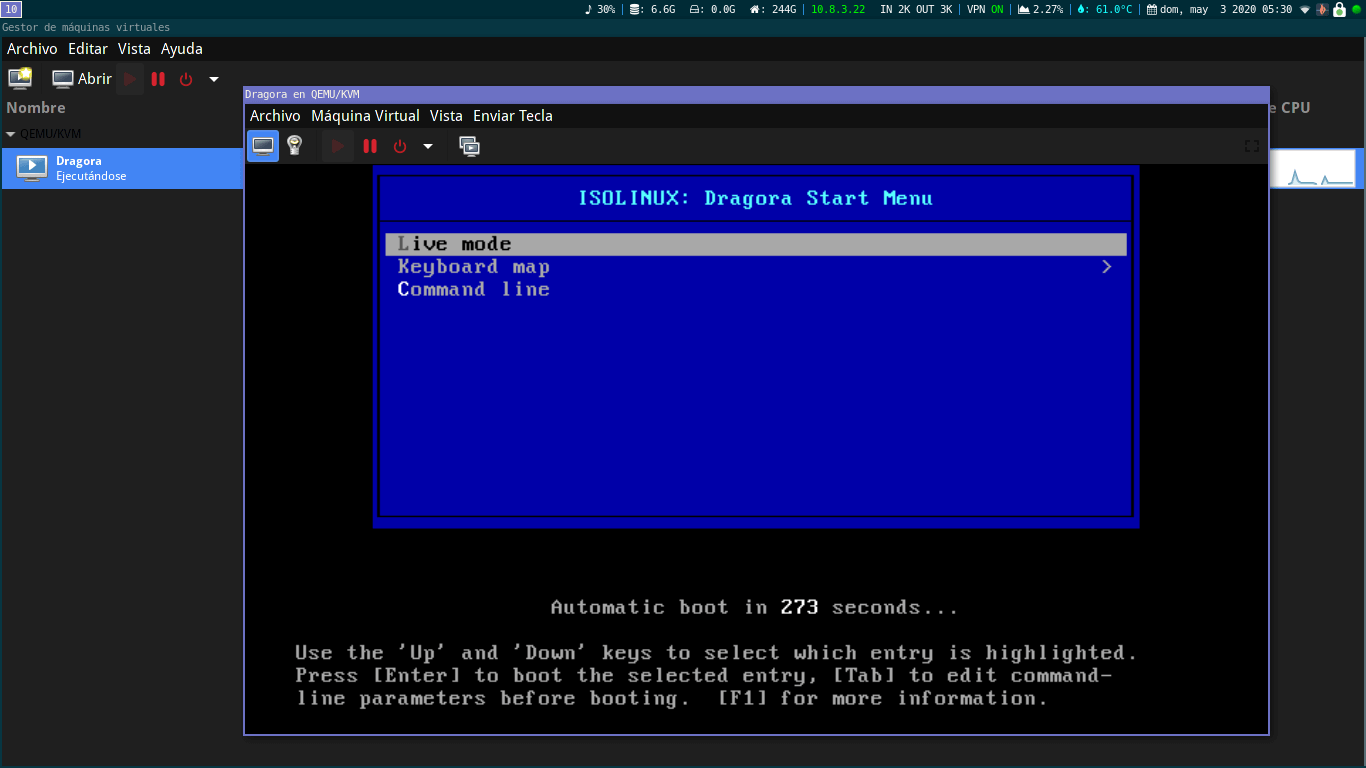The height and width of the screenshot is (768, 1366).
Task: Open the Máquina Virtual menu
Action: click(365, 116)
